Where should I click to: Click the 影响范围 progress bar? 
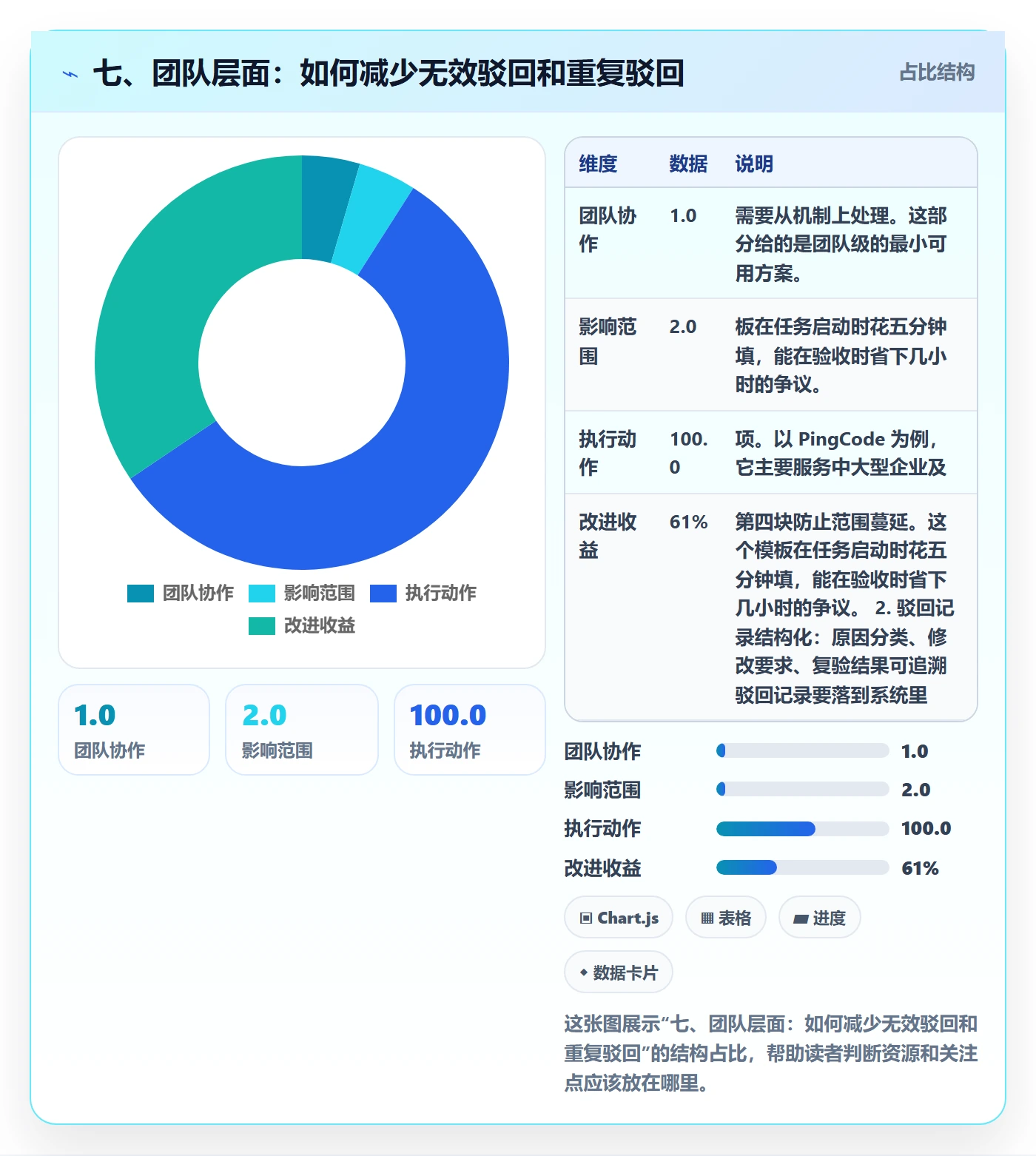point(803,789)
